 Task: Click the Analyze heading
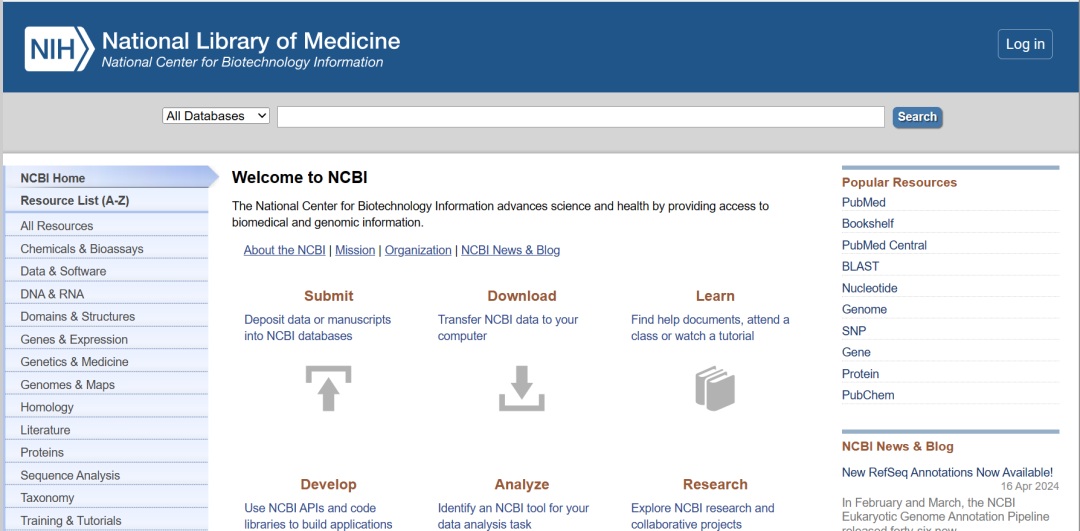(x=522, y=484)
